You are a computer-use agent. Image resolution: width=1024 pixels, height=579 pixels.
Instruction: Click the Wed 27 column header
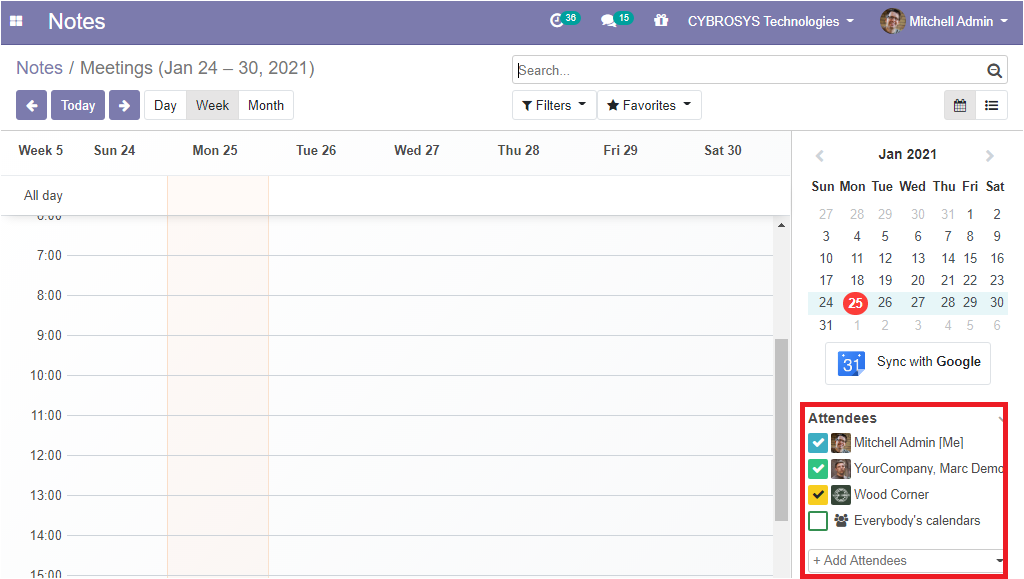click(417, 150)
